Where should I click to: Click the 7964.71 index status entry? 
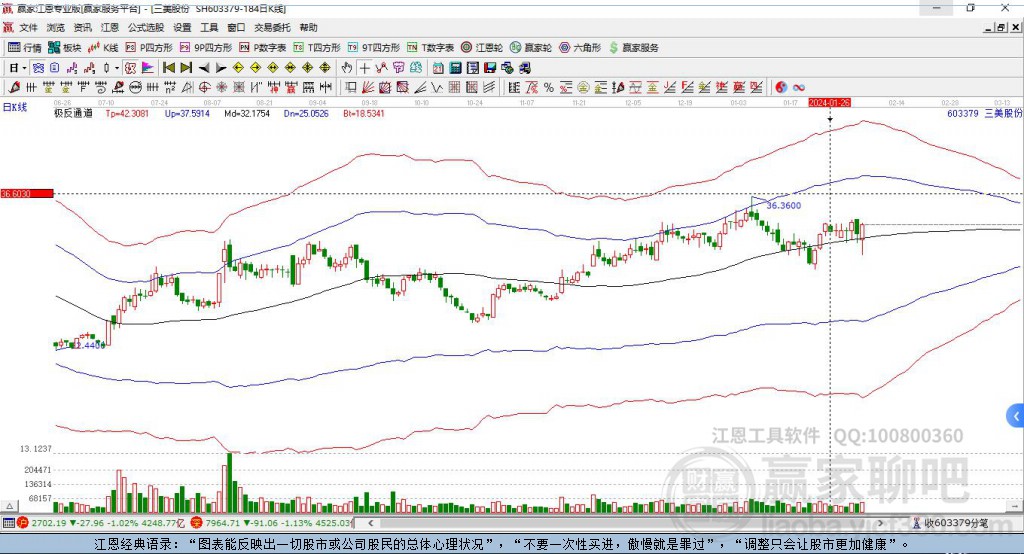coord(272,523)
